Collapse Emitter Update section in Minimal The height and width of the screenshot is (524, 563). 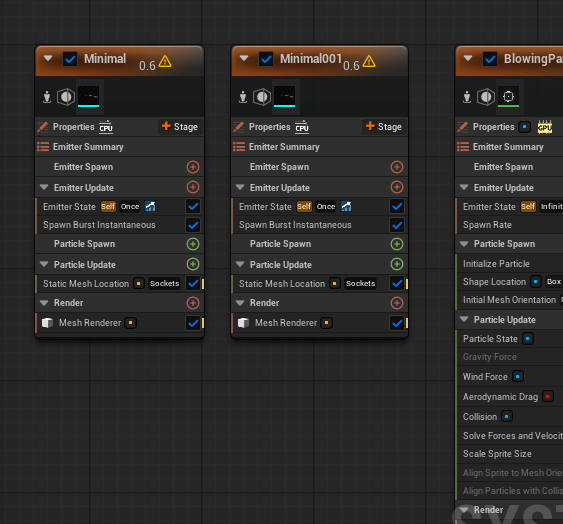pos(44,187)
